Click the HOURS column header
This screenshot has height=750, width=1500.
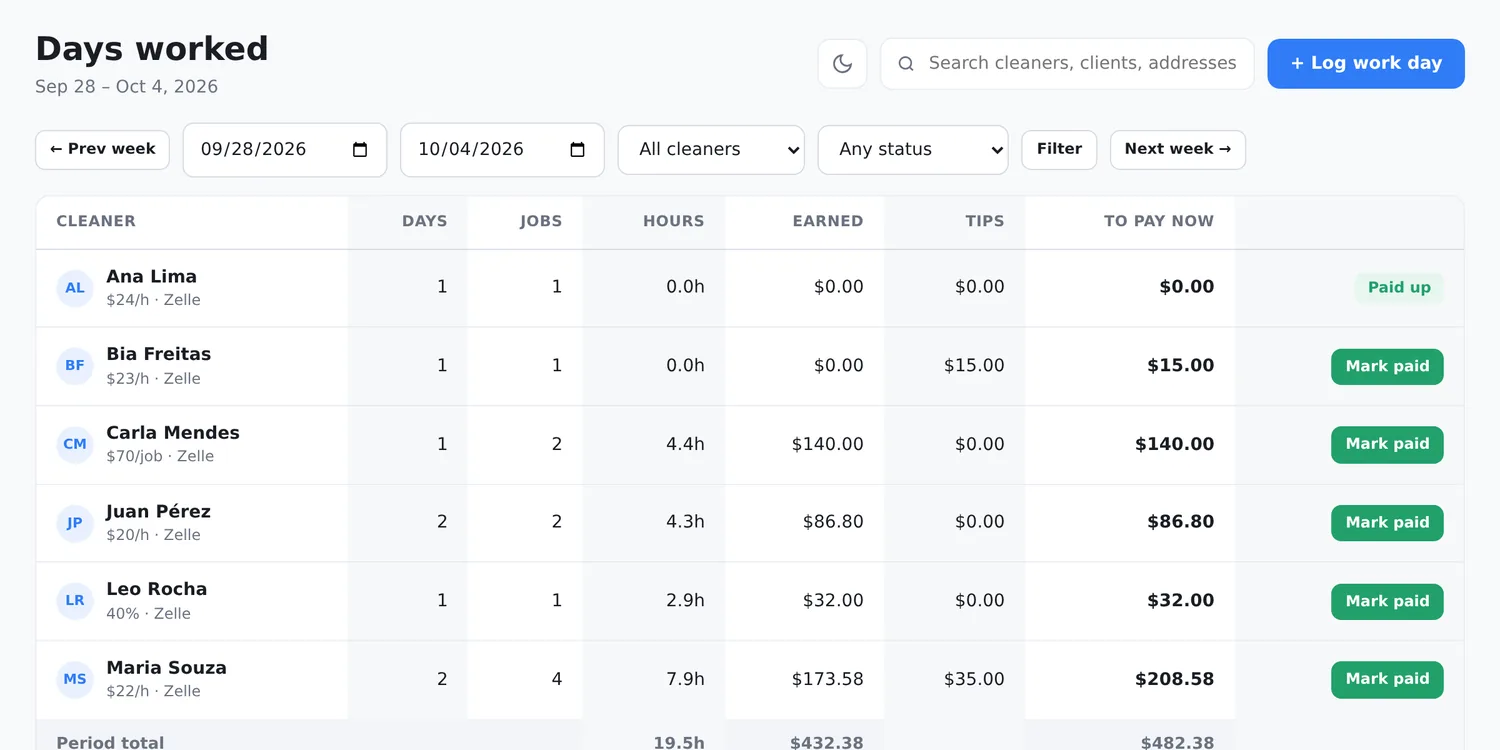pyautogui.click(x=674, y=222)
